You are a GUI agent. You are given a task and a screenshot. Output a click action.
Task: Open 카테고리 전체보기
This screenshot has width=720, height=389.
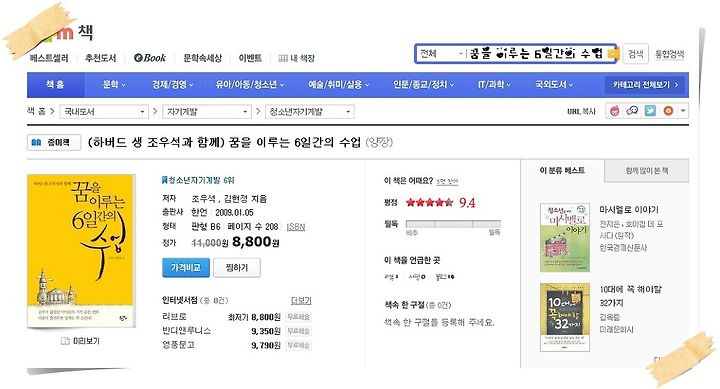pyautogui.click(x=645, y=85)
